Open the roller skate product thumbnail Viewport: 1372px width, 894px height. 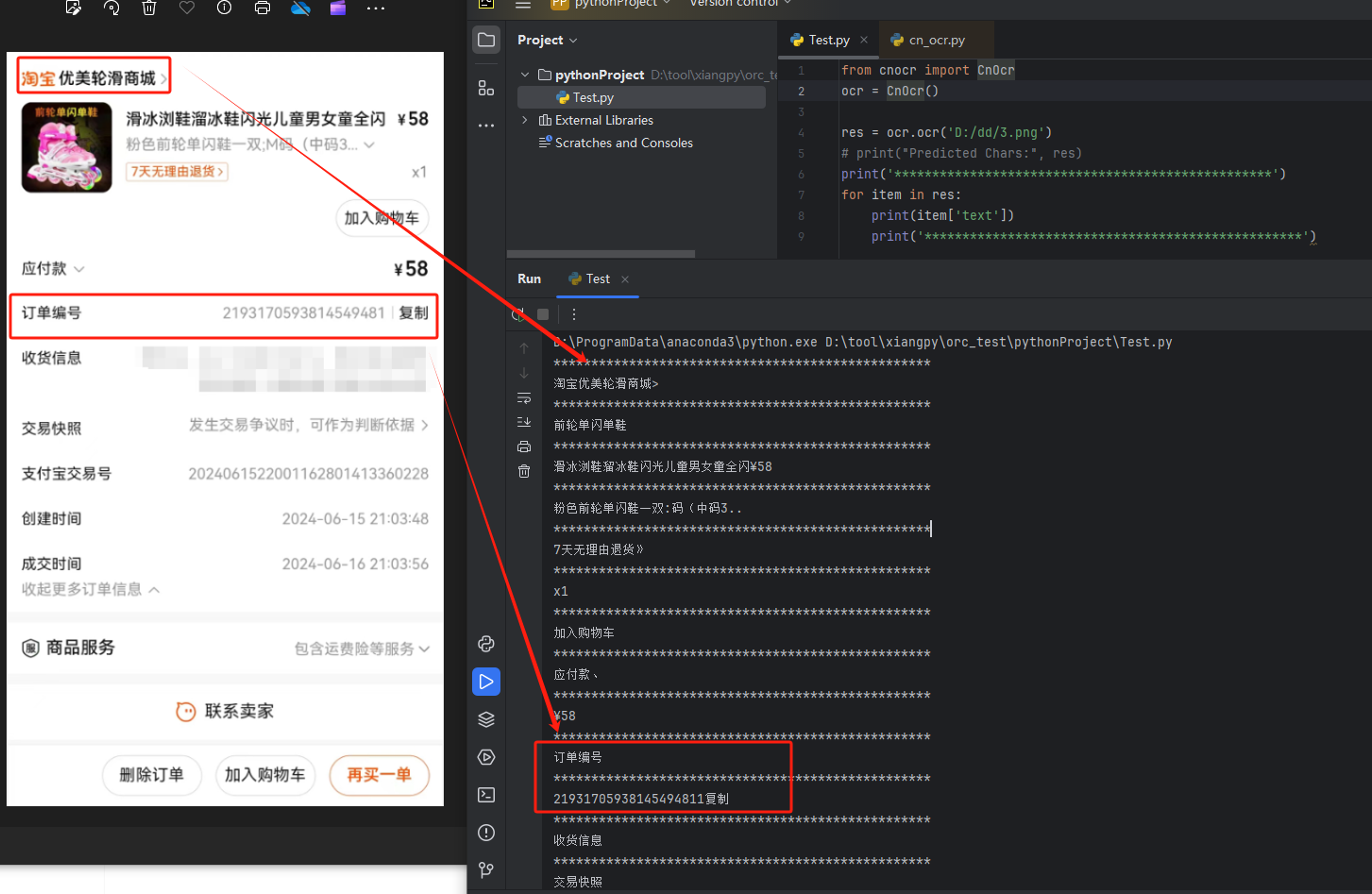click(x=67, y=148)
